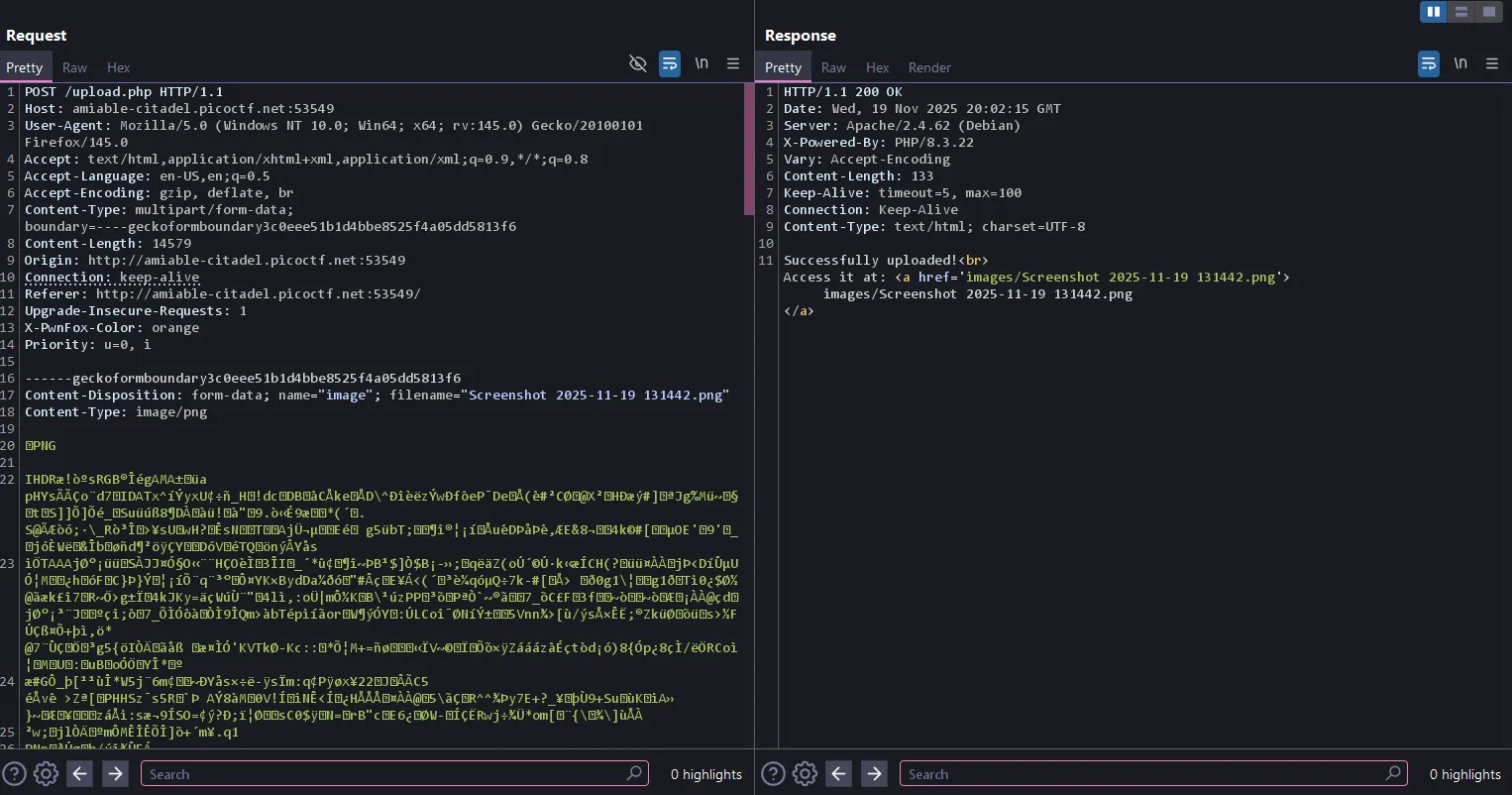Open the Request search settings gear
Screen dimensions: 1512x795
tap(46, 773)
